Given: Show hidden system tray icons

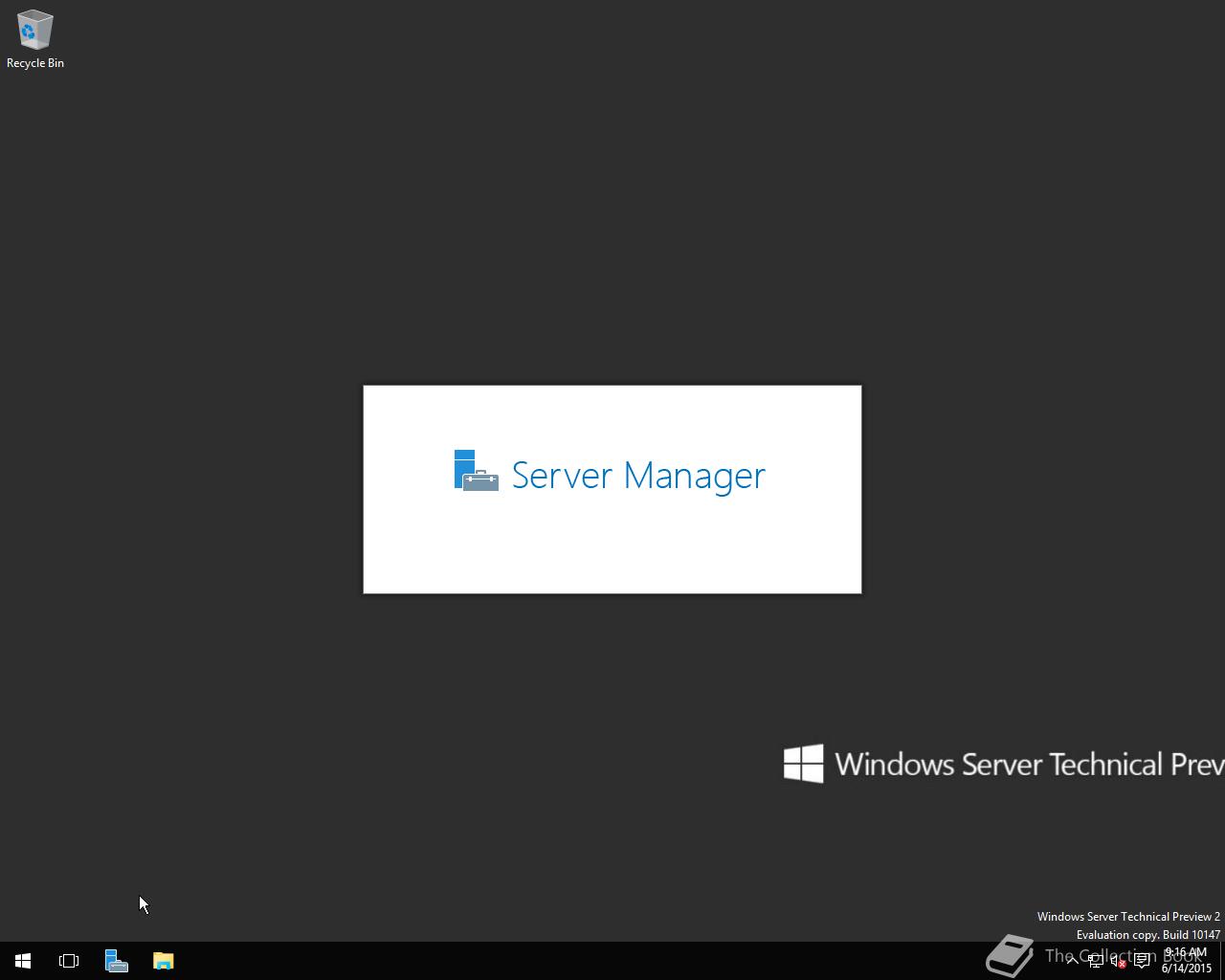Looking at the screenshot, I should [1073, 961].
